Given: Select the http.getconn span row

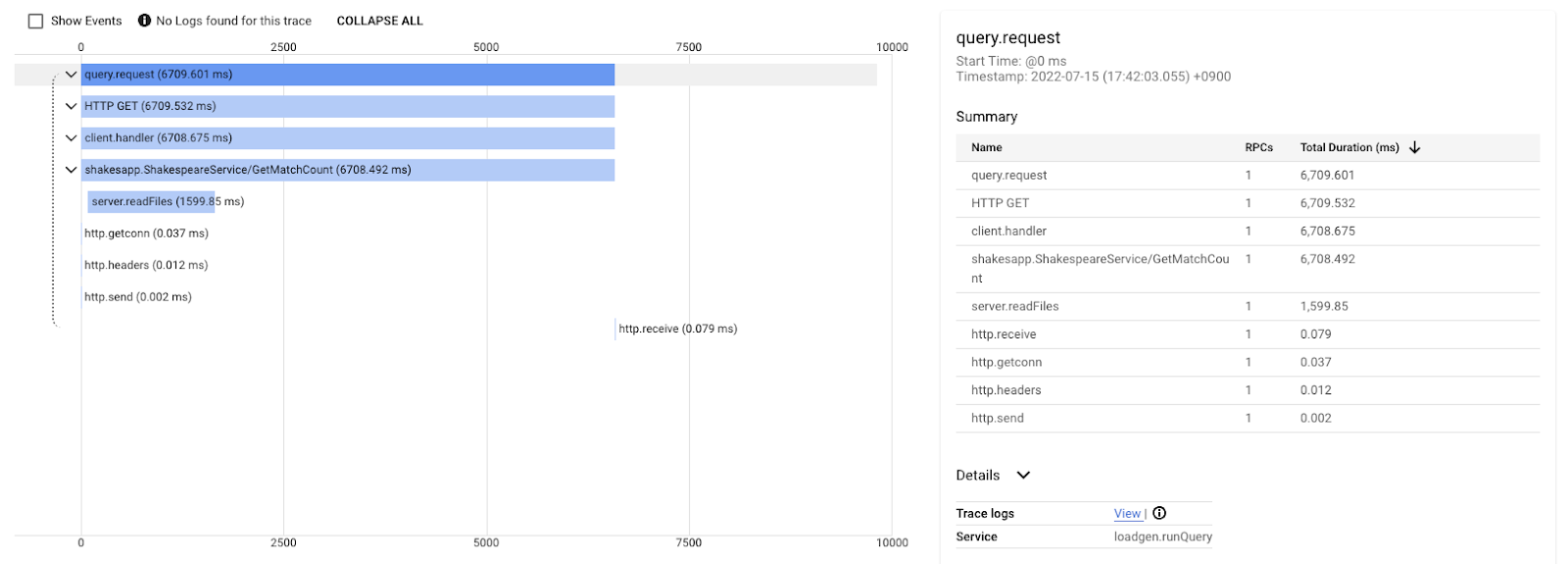Looking at the screenshot, I should coord(146,233).
